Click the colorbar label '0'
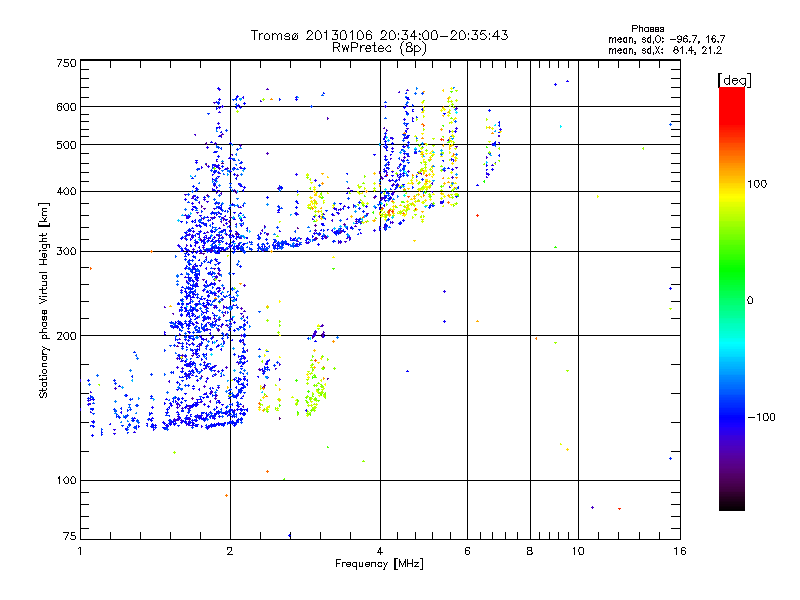Viewport: 800px width, 600px height. (750, 301)
